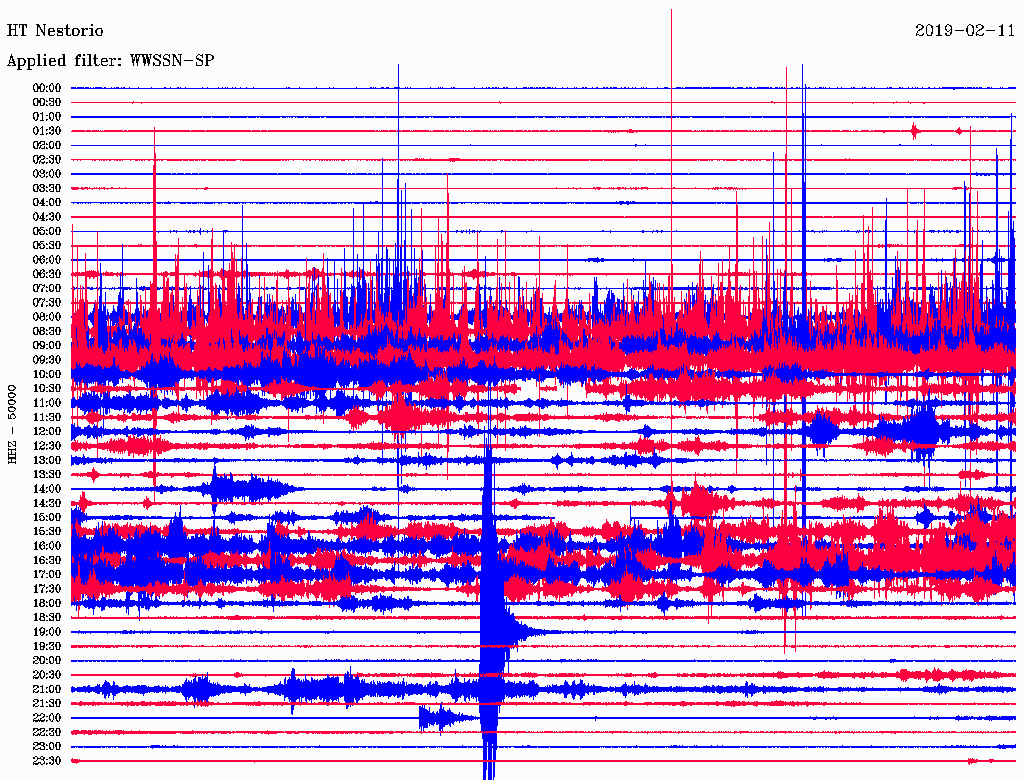
Task: Click the 20:30 time label
Action: [47, 675]
